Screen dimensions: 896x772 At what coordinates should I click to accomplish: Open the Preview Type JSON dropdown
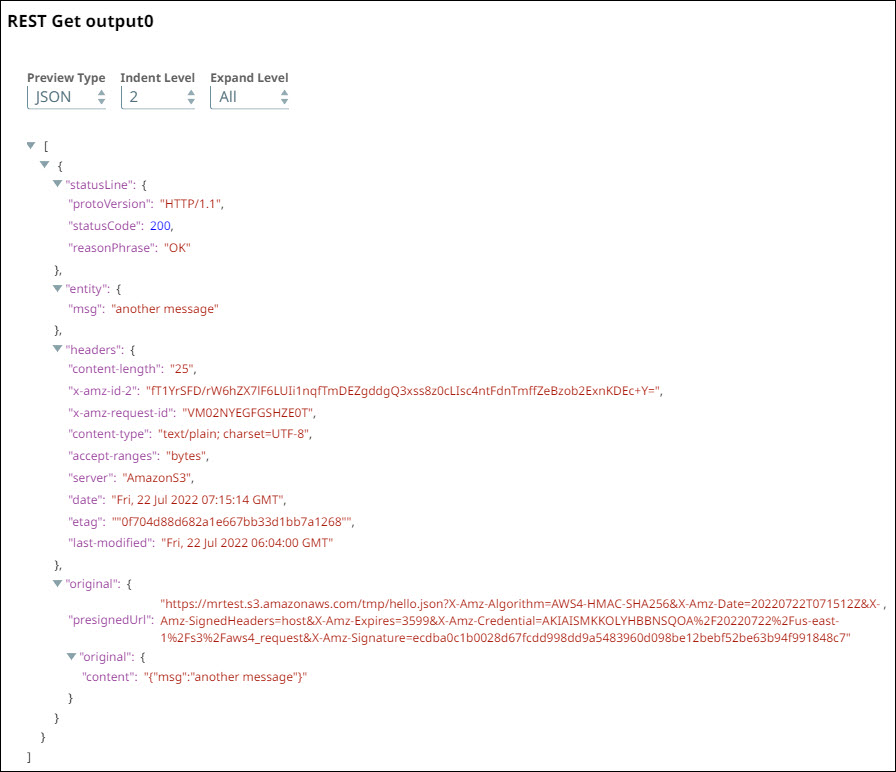66,97
